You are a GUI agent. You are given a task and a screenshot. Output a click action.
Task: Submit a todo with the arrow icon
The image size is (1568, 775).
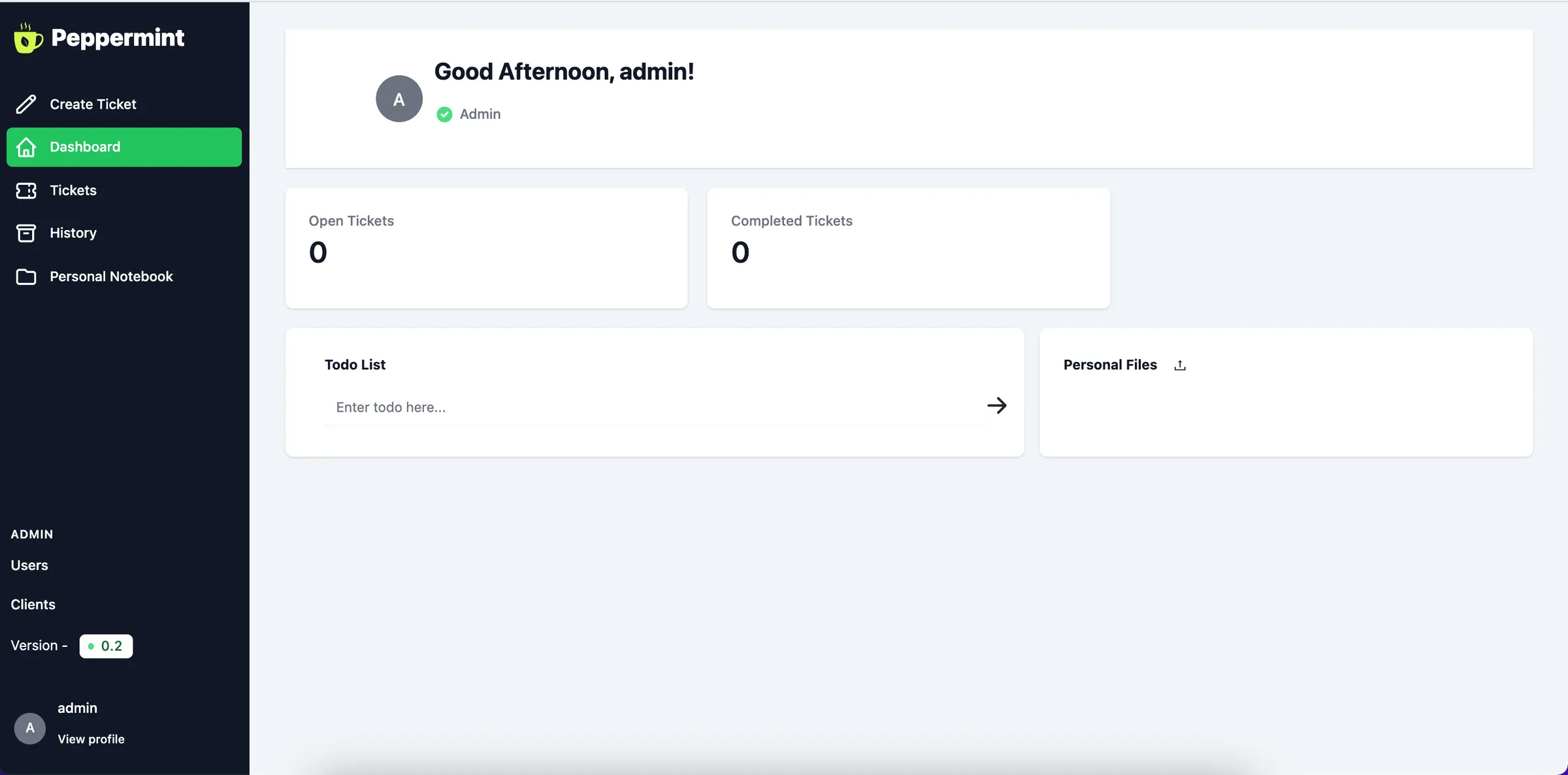click(x=996, y=406)
